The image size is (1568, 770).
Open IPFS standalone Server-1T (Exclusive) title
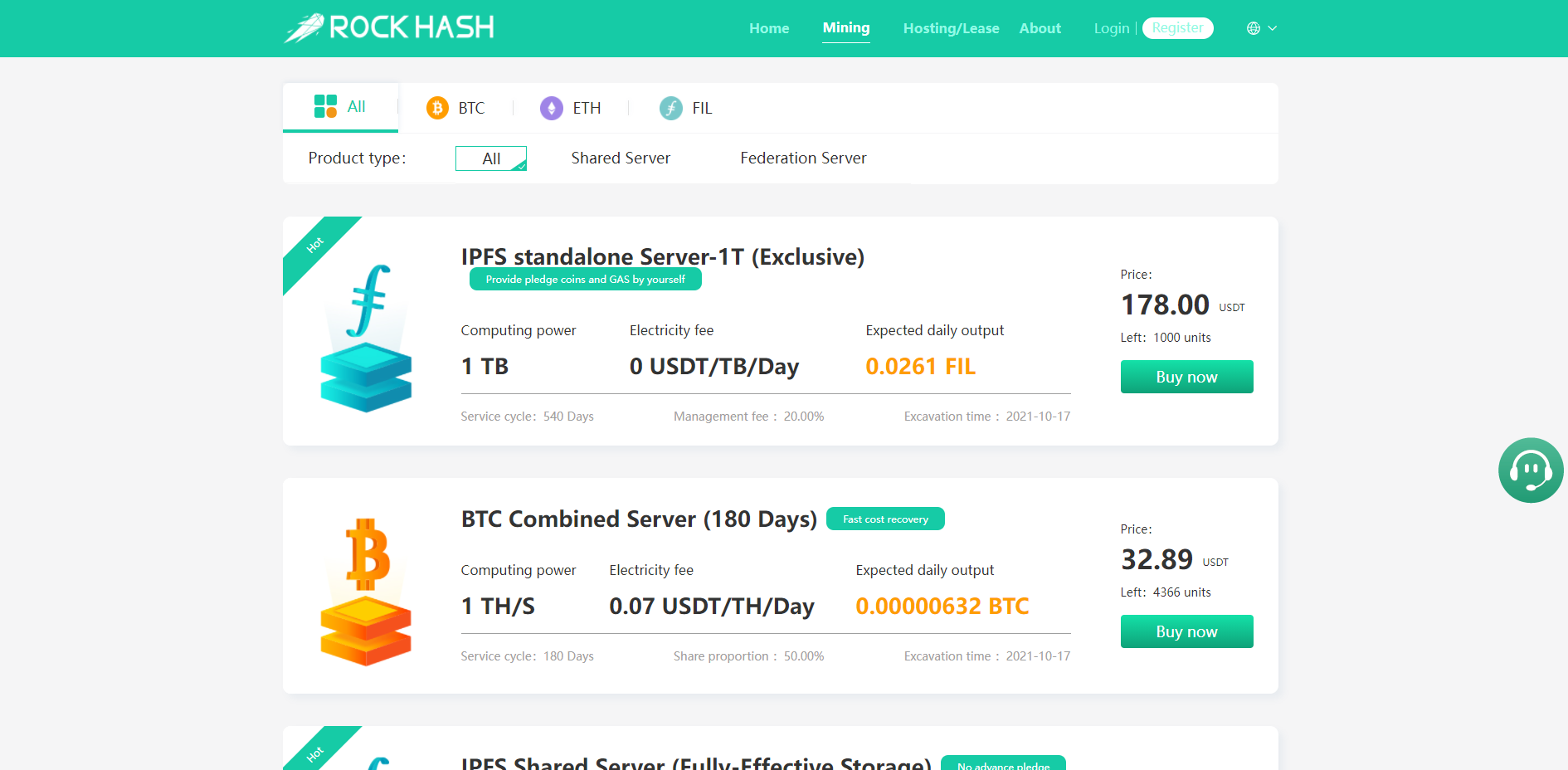[663, 256]
